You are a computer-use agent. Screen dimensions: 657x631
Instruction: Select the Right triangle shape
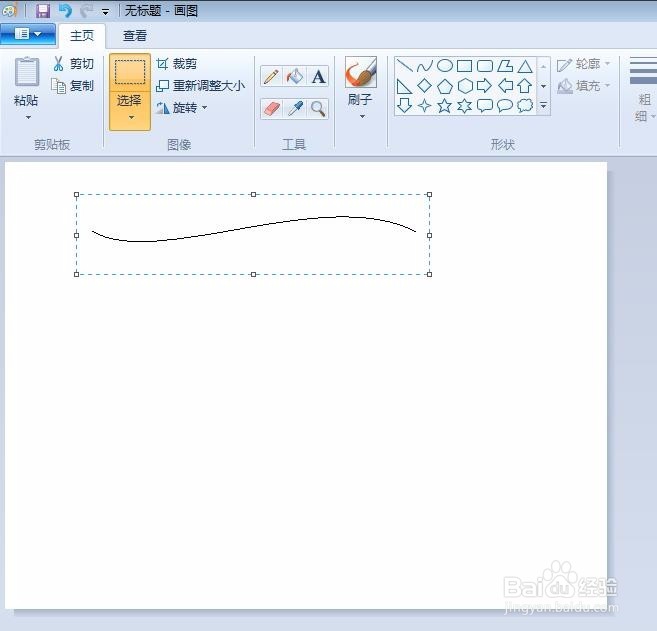(x=404, y=86)
